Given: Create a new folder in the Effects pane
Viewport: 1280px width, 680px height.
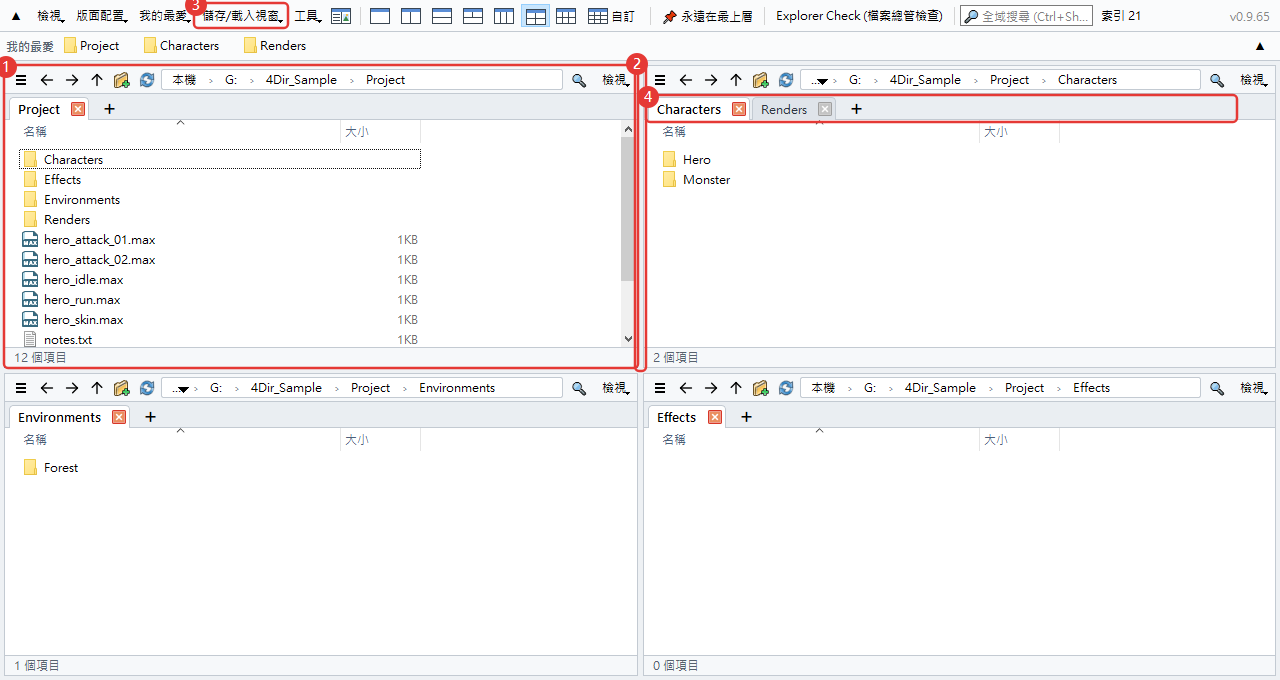Looking at the screenshot, I should 760,388.
